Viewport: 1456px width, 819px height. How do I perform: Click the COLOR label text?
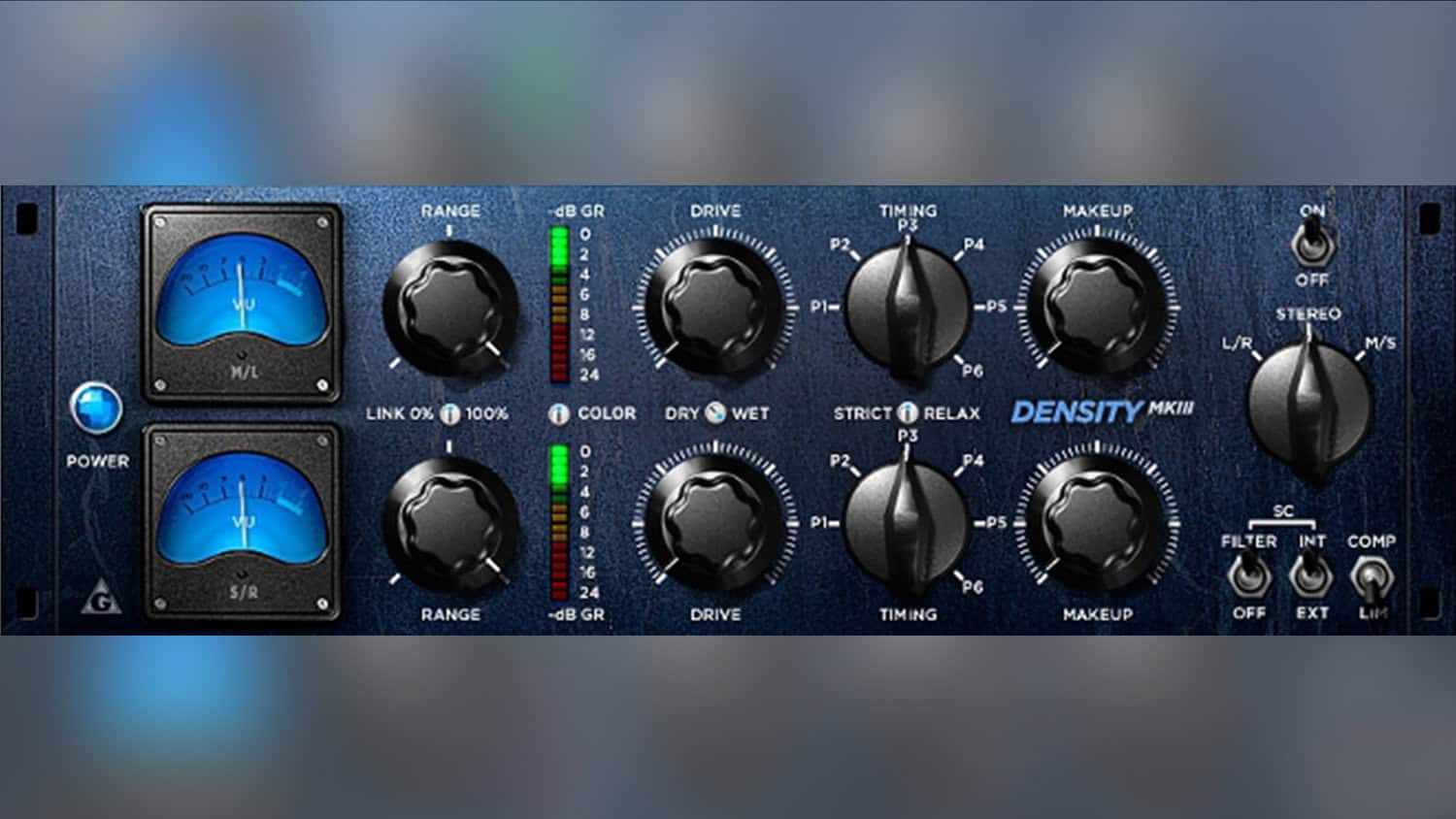[x=607, y=413]
